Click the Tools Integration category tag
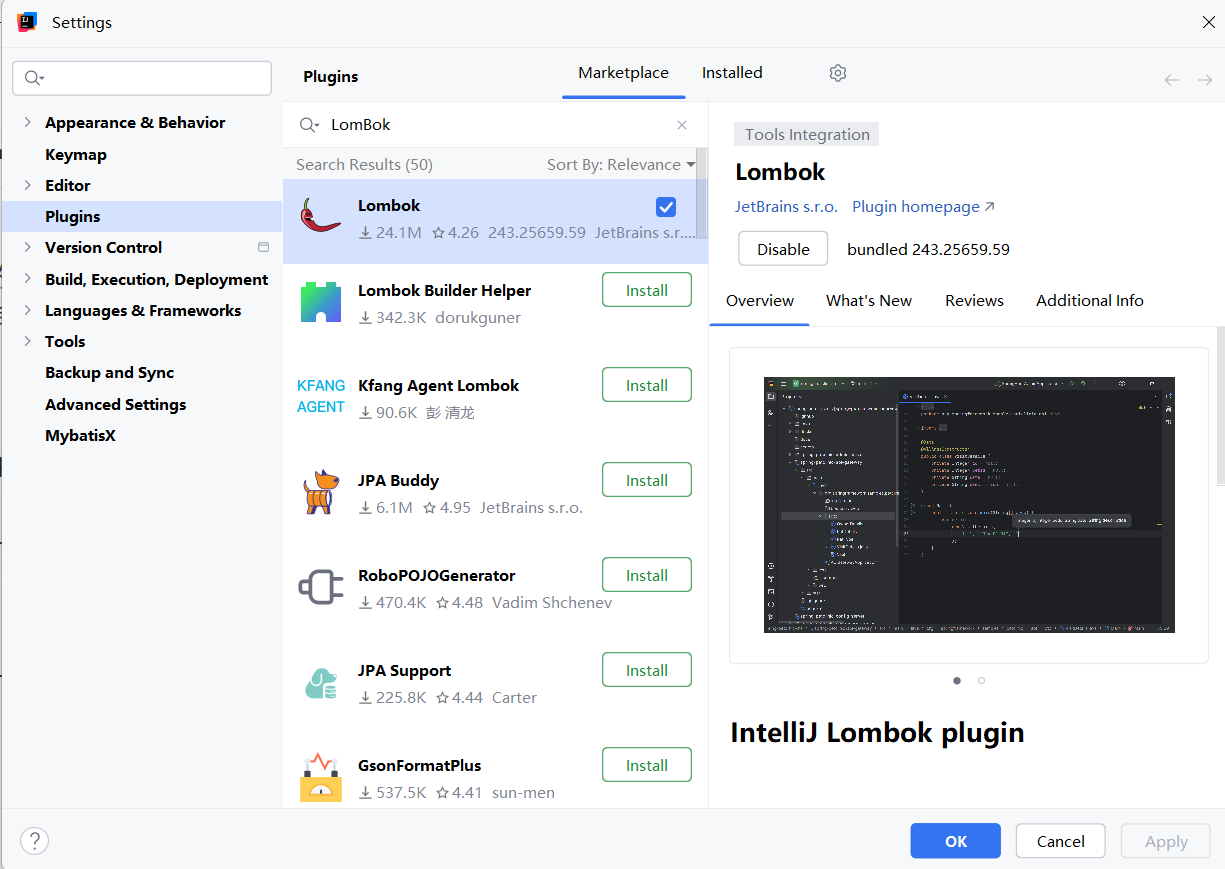The width and height of the screenshot is (1225, 869). point(807,135)
